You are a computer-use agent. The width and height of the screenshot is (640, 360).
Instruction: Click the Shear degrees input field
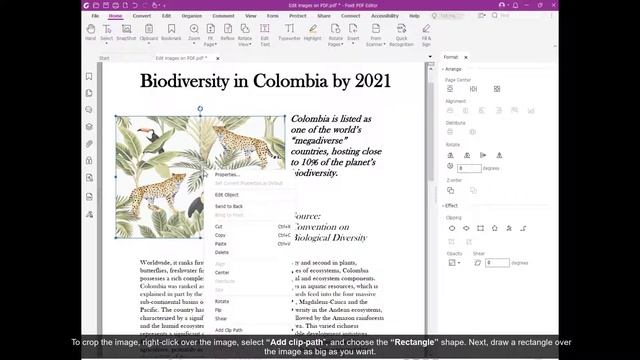[497, 263]
